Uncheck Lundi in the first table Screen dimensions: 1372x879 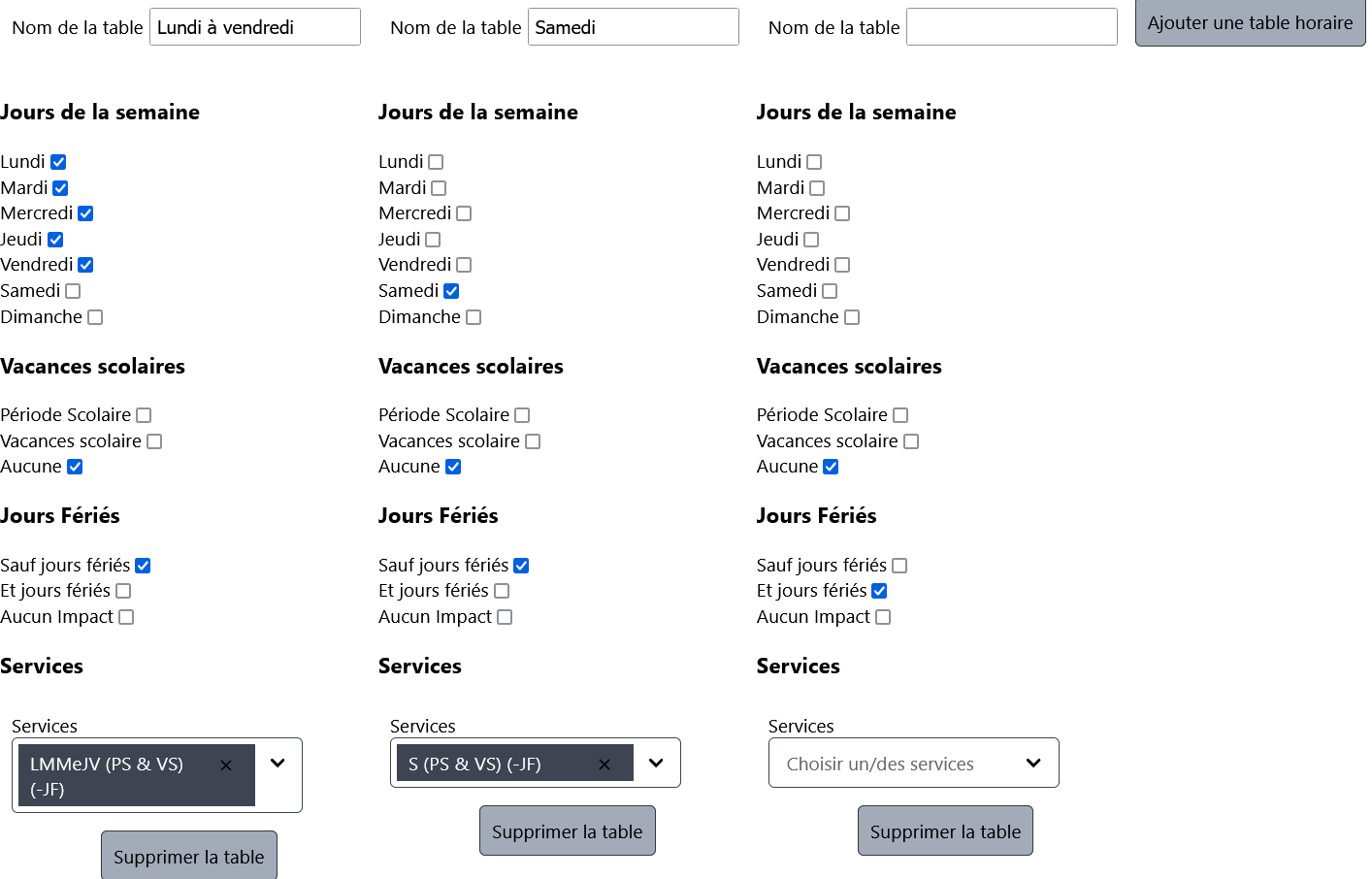click(58, 162)
